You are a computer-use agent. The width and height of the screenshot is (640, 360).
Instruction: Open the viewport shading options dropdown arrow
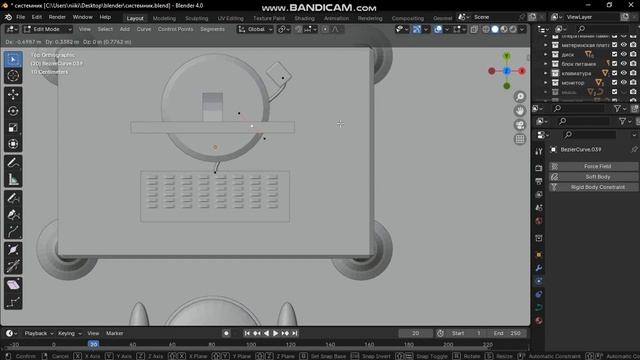[522, 29]
